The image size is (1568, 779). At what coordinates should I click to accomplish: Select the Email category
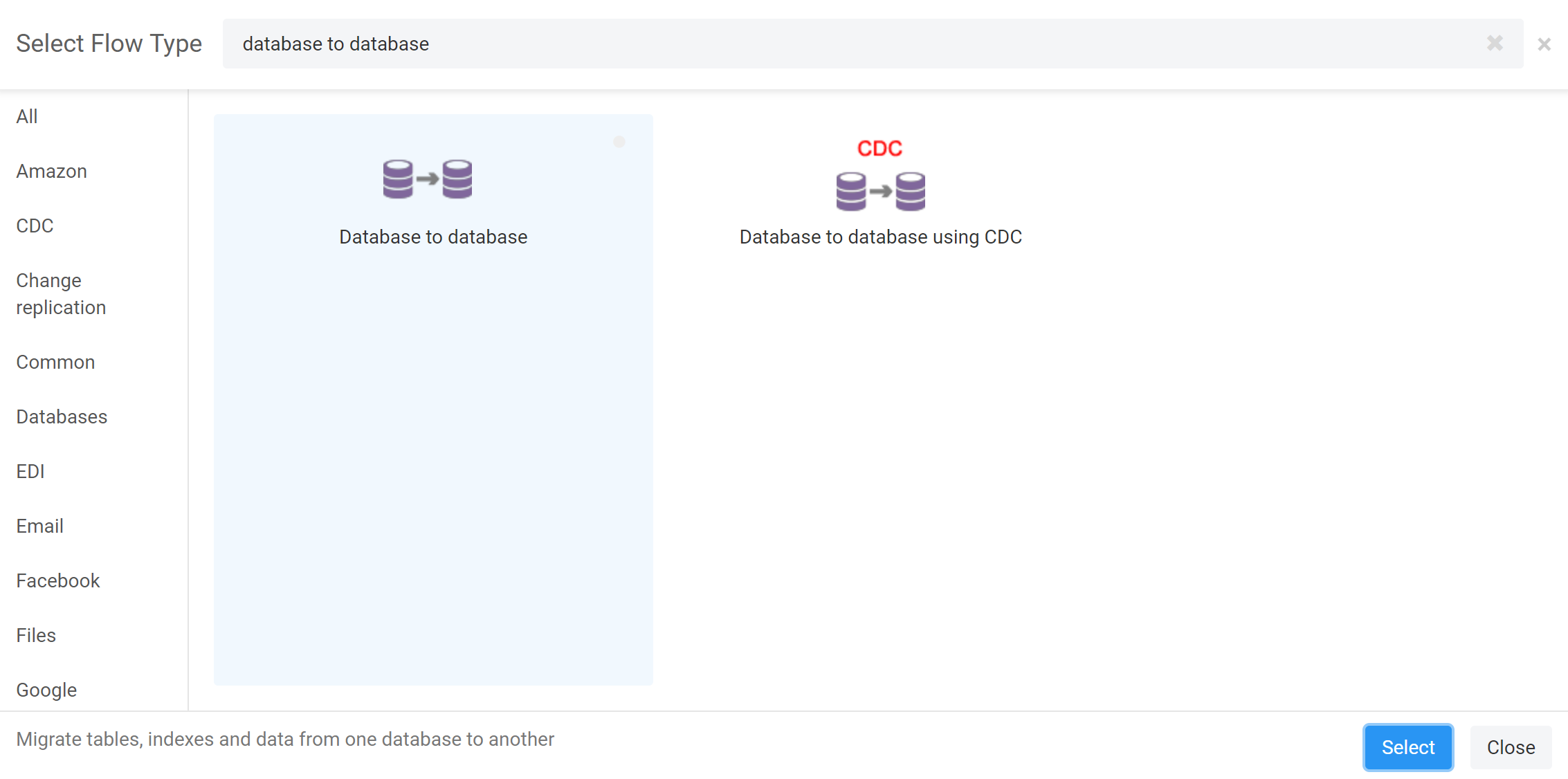40,526
